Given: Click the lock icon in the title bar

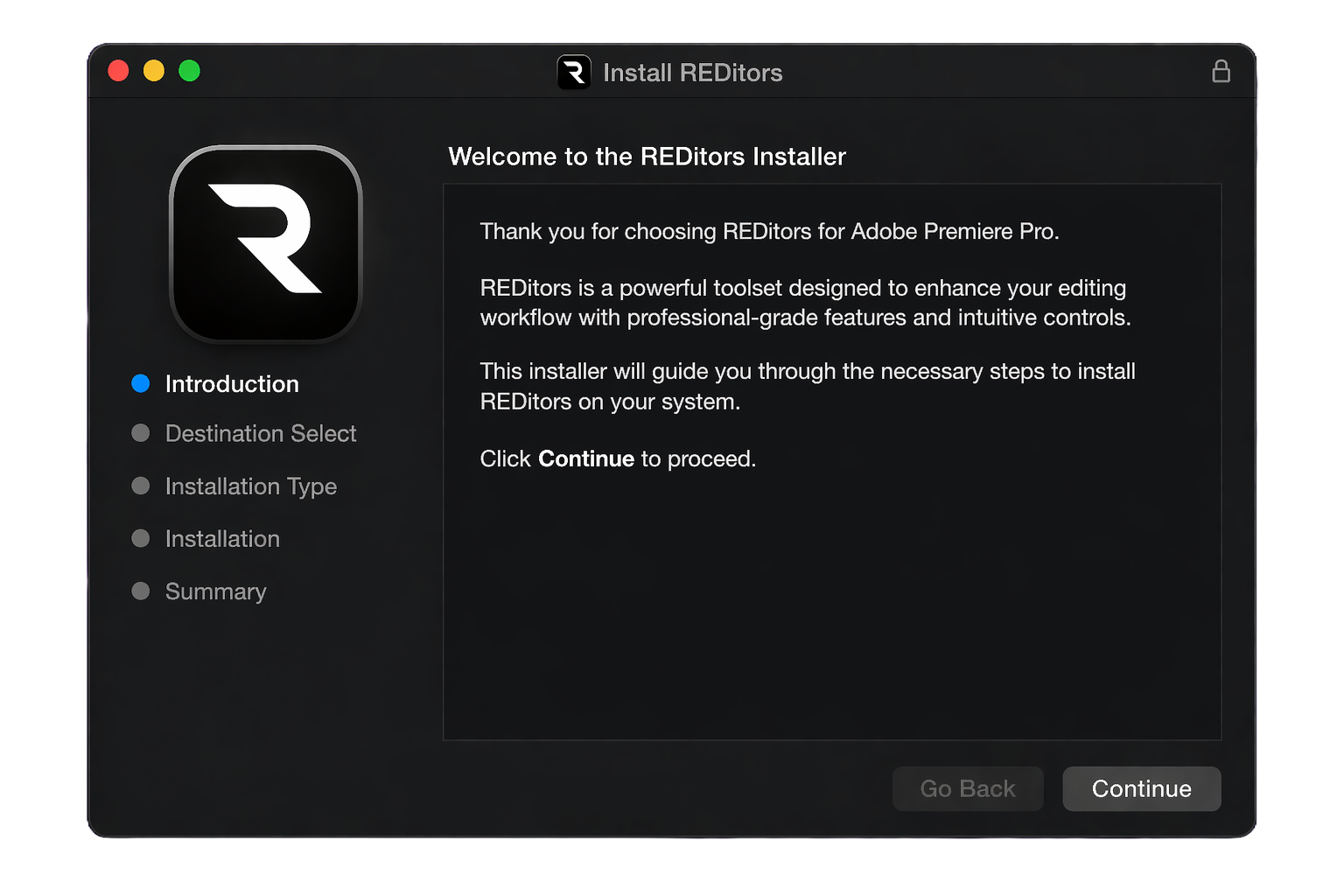Looking at the screenshot, I should 1221,71.
